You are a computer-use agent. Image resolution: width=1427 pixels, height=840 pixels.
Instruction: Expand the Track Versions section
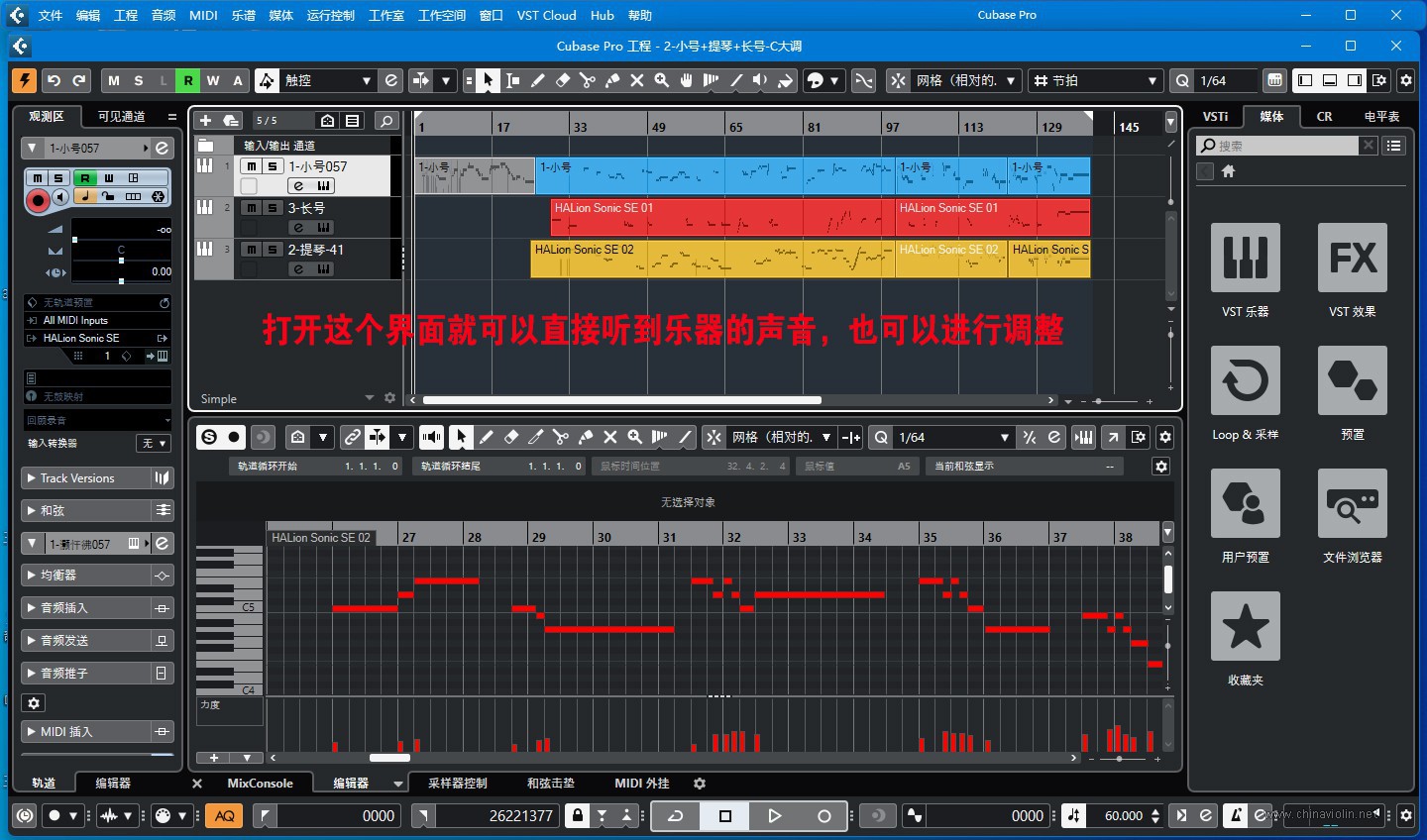coord(98,478)
